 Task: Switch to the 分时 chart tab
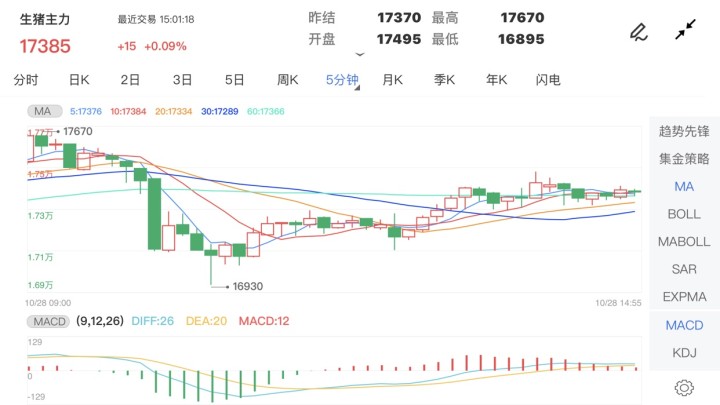[x=26, y=80]
